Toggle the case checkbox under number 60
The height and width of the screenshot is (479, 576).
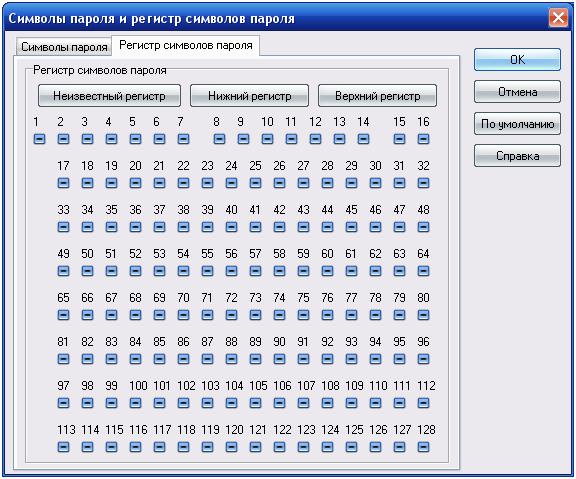(x=327, y=271)
